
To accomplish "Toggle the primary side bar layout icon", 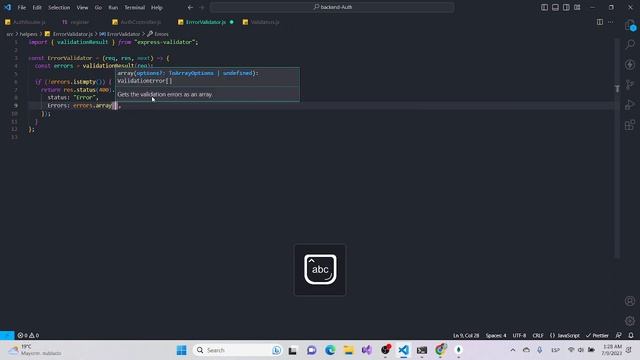I will [544, 7].
